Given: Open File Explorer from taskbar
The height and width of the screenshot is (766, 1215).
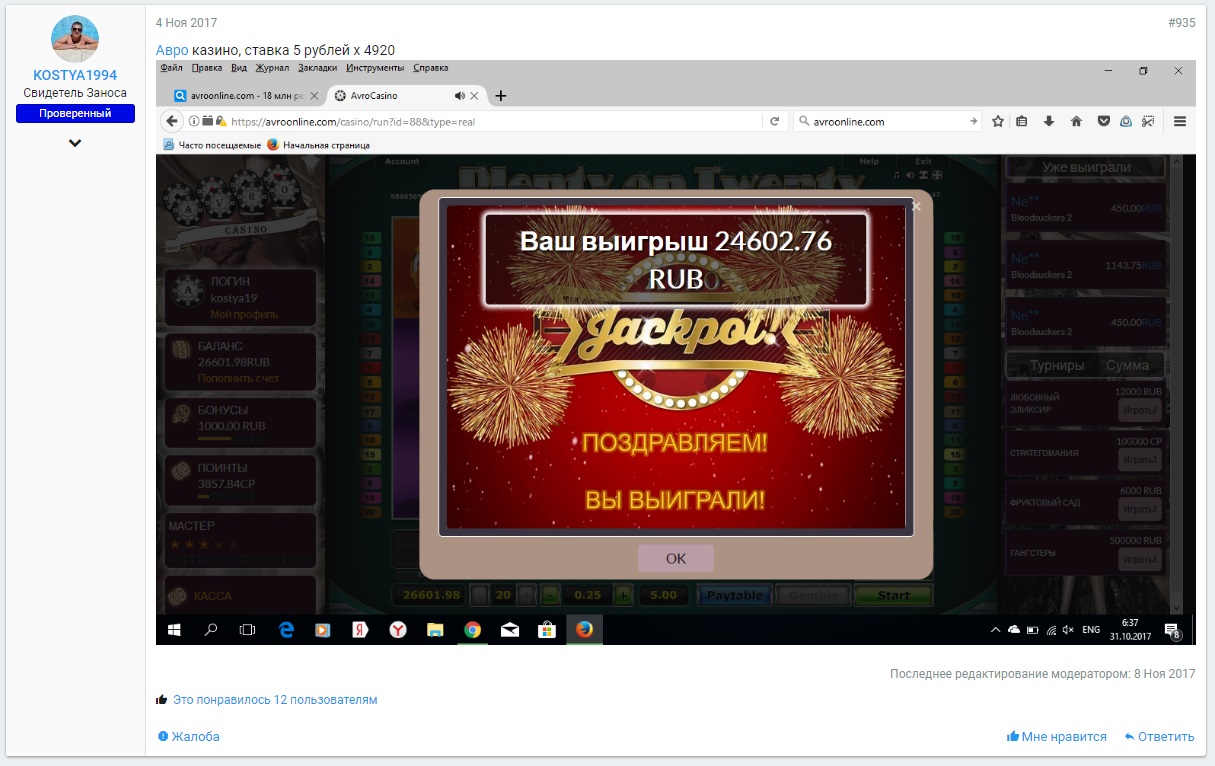Looking at the screenshot, I should point(435,630).
